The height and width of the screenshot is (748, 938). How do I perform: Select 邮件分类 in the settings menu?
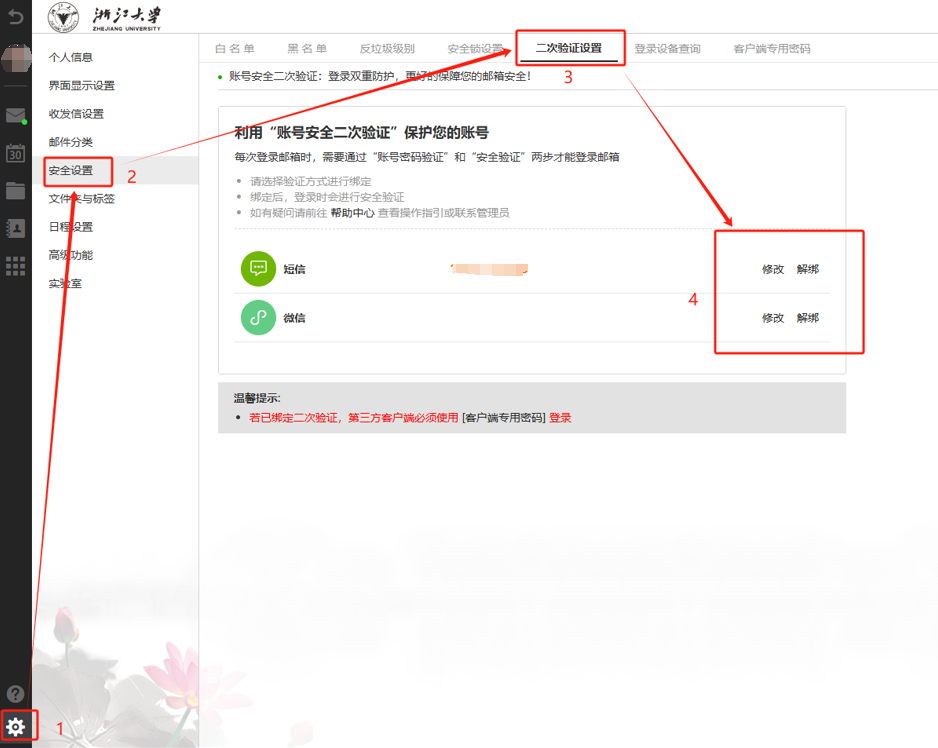(x=70, y=143)
